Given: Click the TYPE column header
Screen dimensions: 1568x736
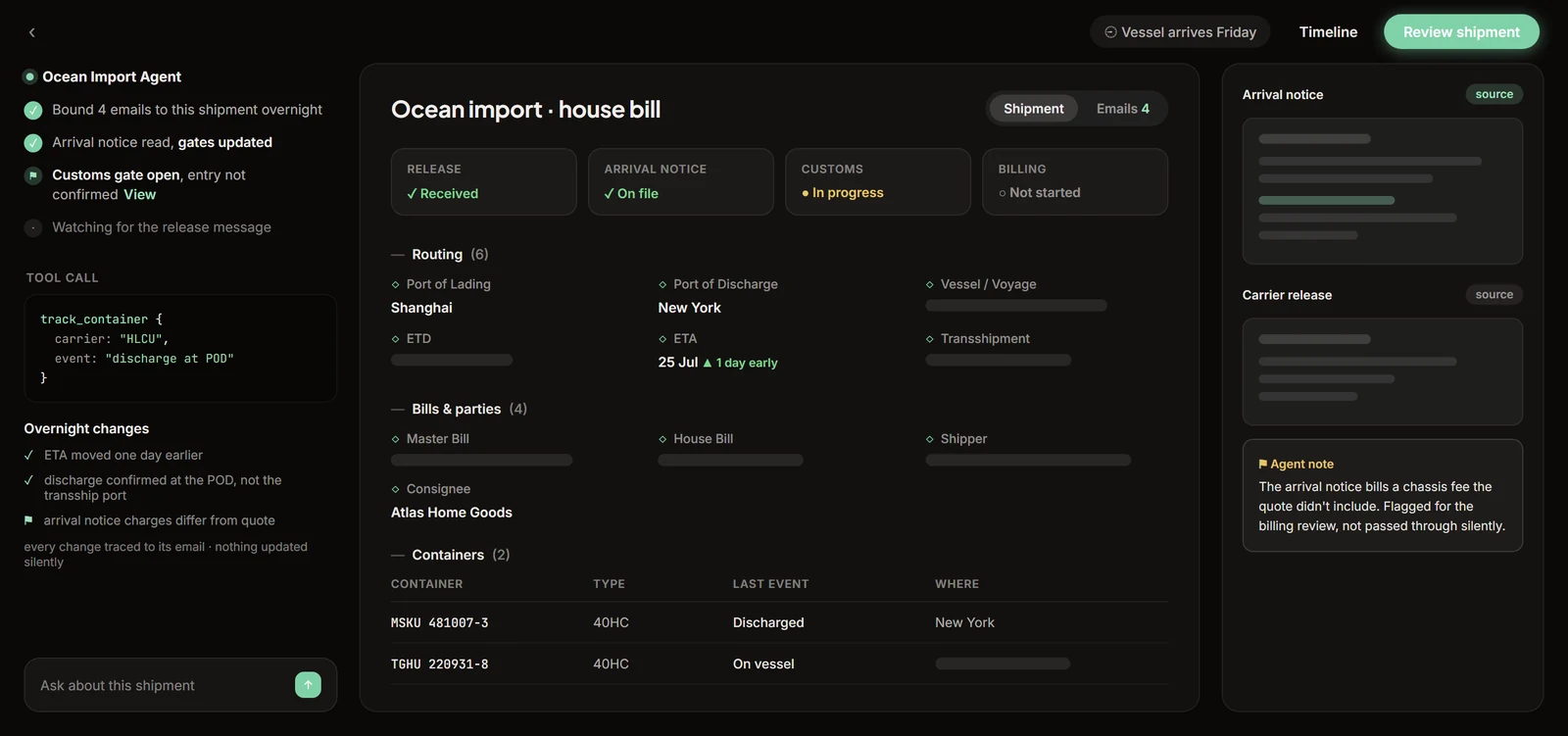Looking at the screenshot, I should coord(609,584).
